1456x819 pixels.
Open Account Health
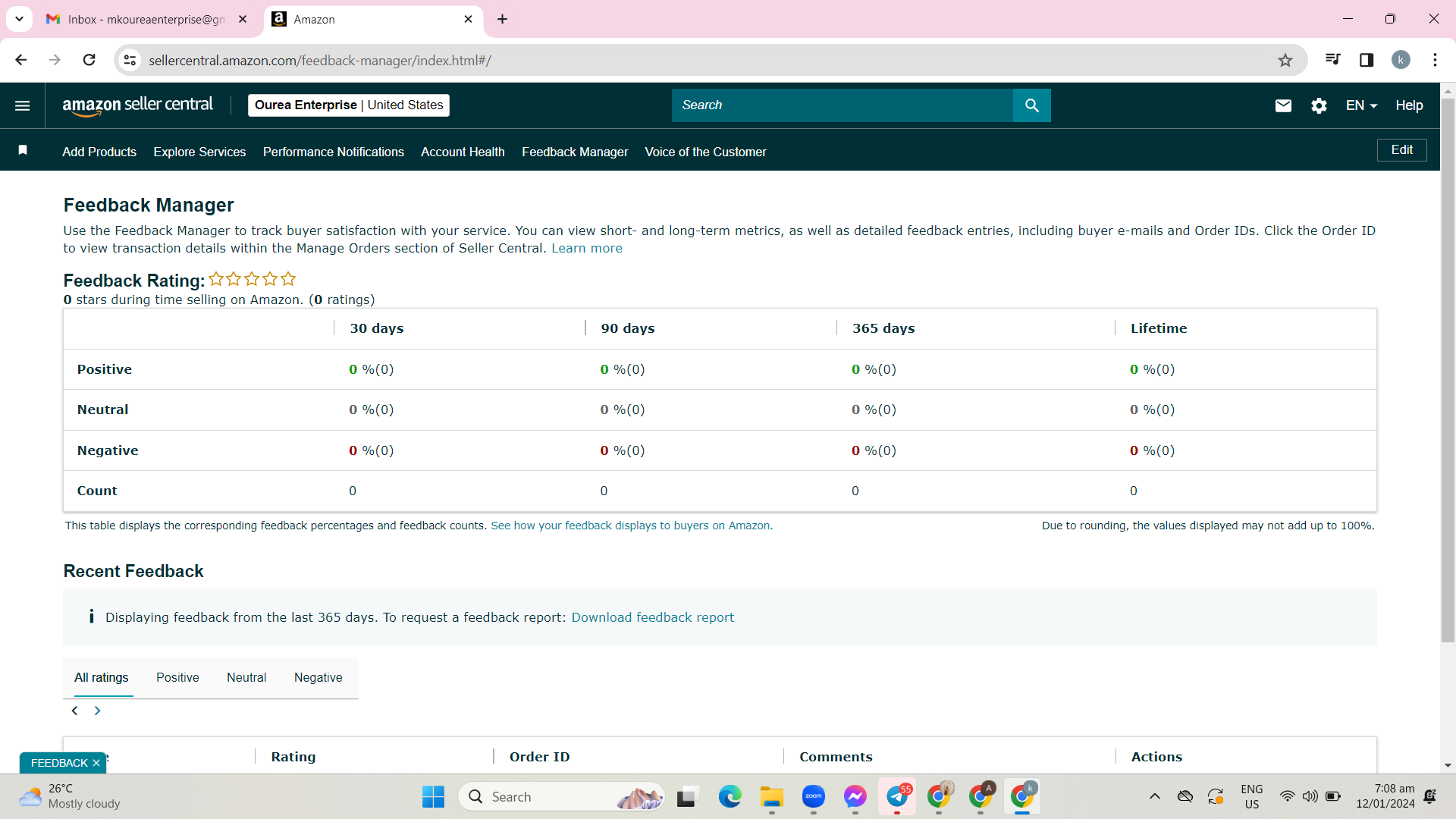click(463, 152)
